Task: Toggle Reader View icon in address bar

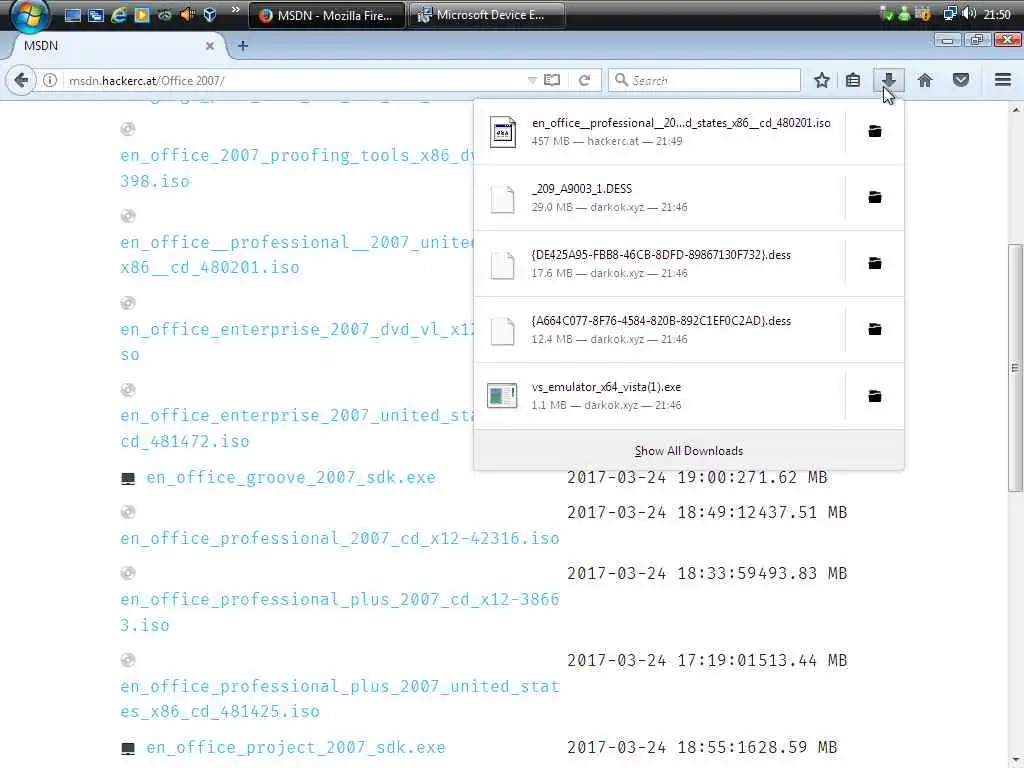Action: click(x=552, y=80)
